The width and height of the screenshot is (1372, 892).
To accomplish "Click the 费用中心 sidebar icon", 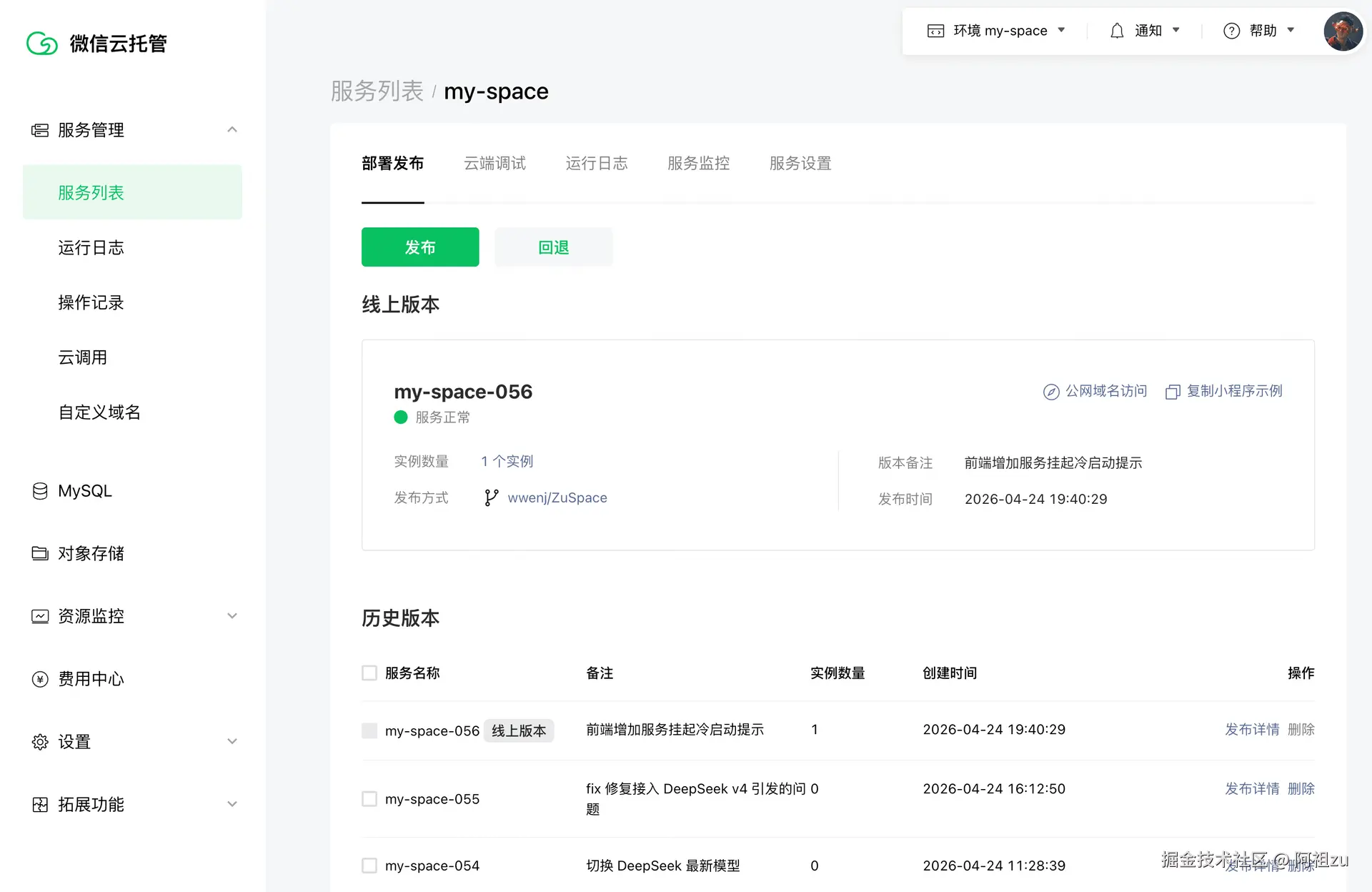I will 40,679.
